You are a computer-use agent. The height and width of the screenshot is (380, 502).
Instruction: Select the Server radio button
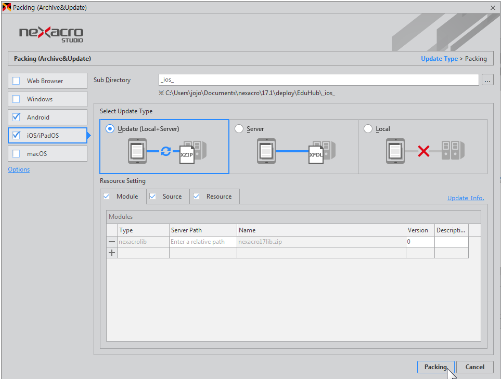pos(239,129)
